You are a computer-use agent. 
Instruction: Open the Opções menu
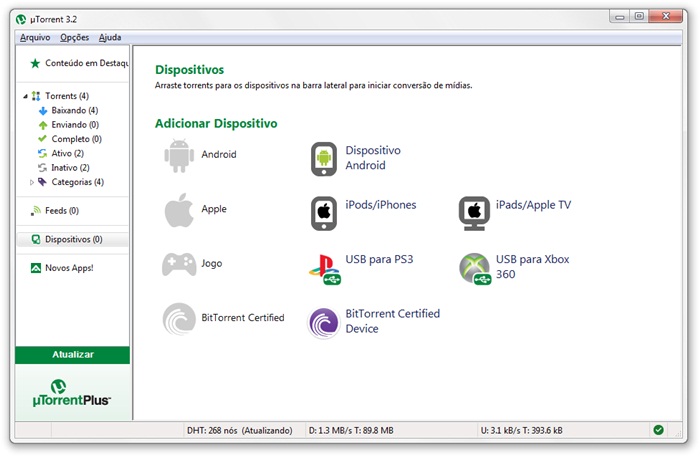[x=75, y=37]
